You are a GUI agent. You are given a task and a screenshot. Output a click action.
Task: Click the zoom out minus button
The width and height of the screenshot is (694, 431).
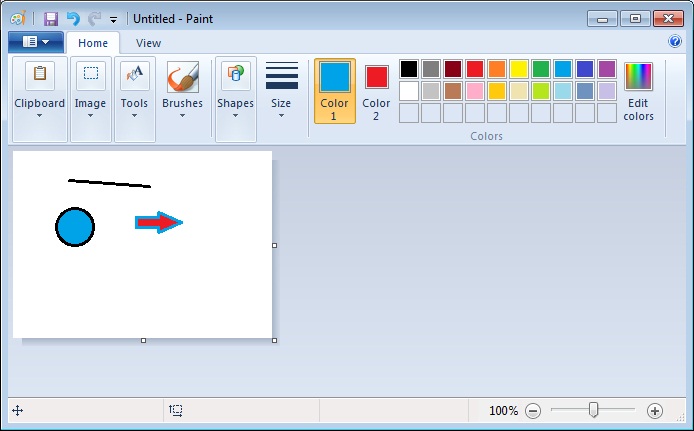pos(533,411)
